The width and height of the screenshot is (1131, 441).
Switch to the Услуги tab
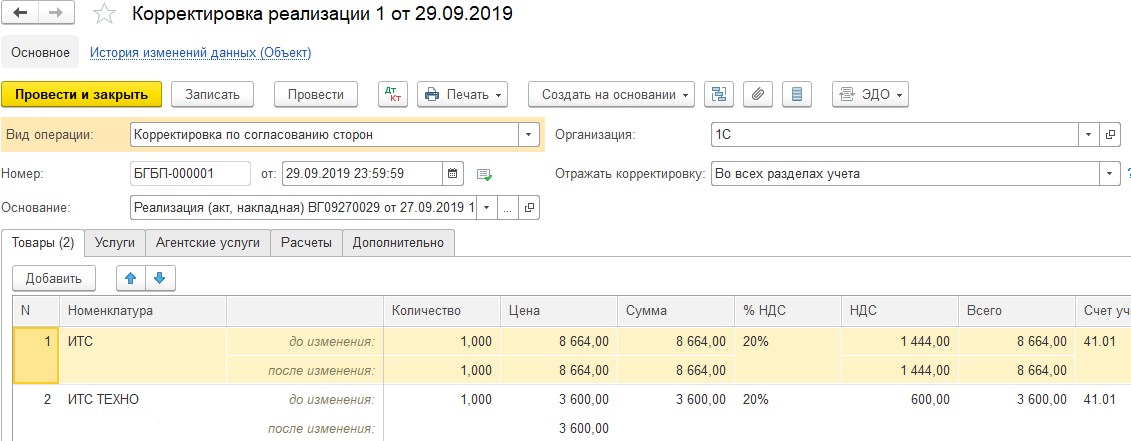pyautogui.click(x=115, y=242)
